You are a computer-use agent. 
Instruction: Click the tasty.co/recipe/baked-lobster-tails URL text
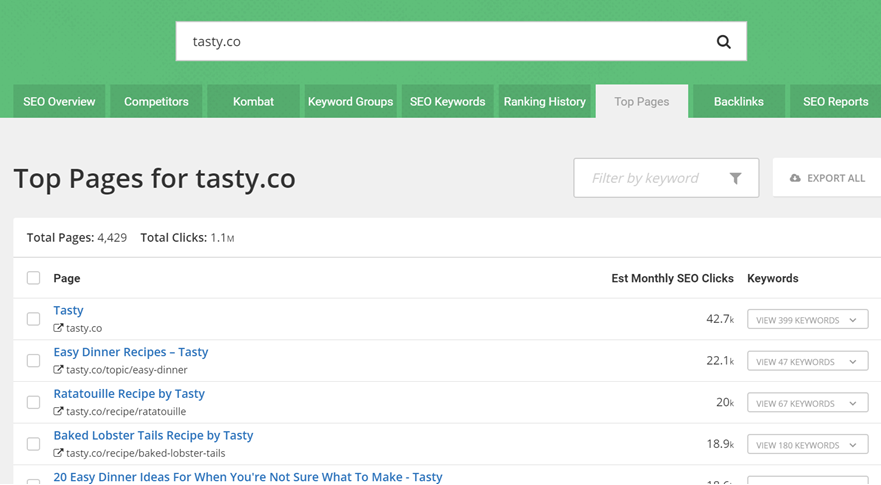pos(146,453)
